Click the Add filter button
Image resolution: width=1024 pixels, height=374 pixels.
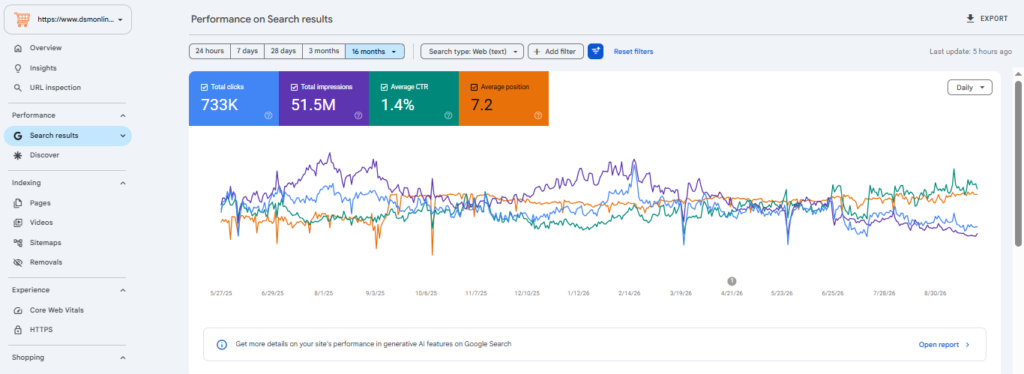point(555,52)
